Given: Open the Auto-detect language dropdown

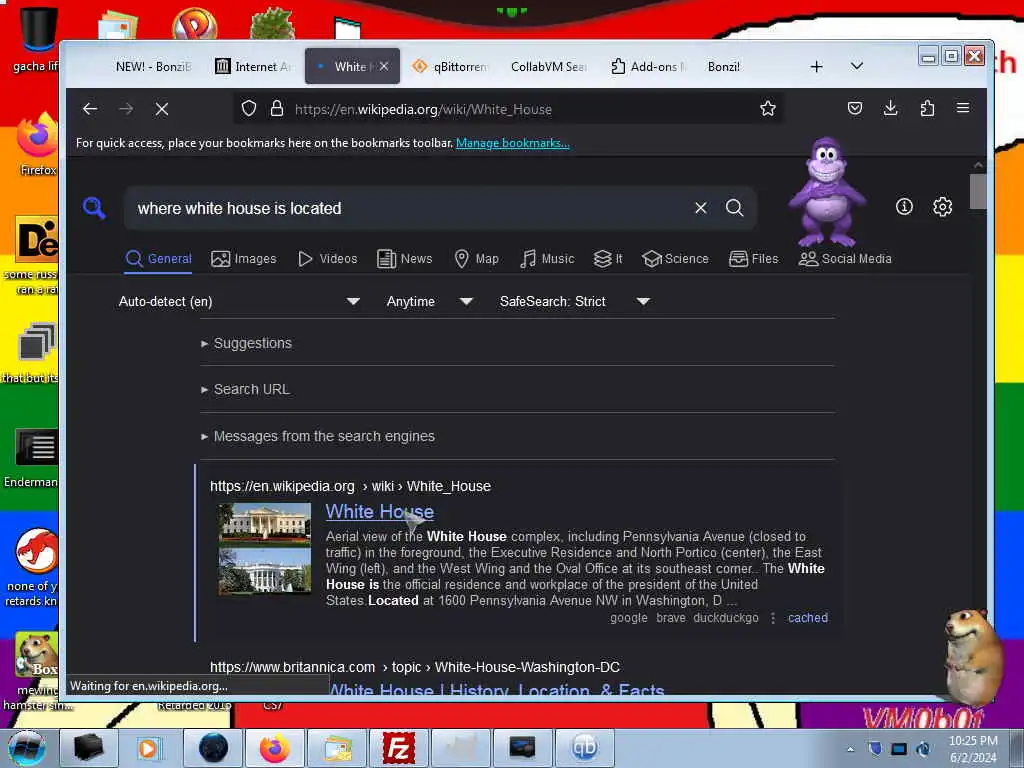Looking at the screenshot, I should tap(239, 302).
